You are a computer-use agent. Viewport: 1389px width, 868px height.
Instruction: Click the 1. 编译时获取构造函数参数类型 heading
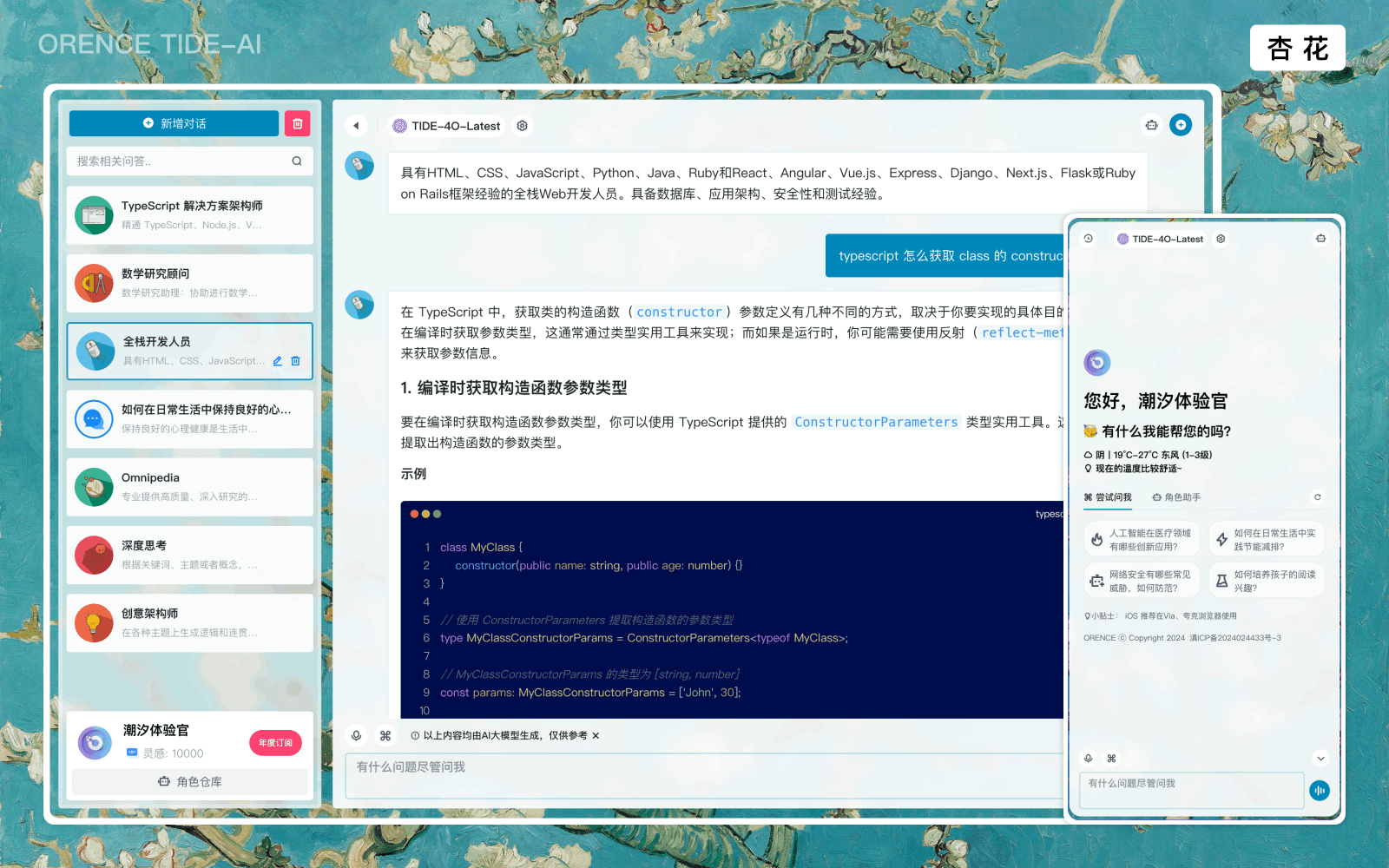point(513,388)
